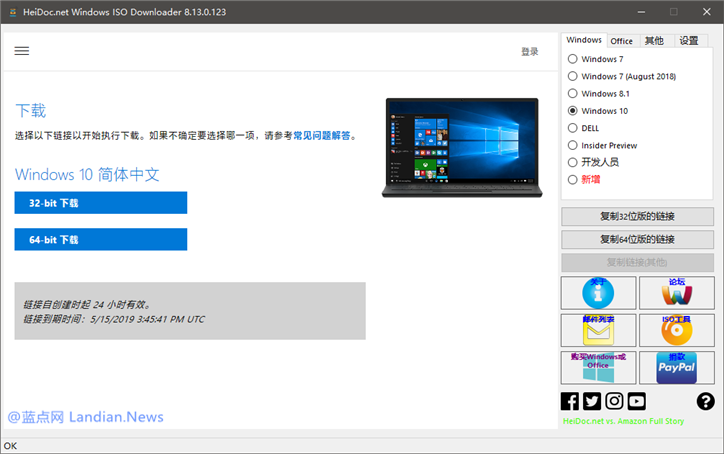Viewport: 724px width, 454px height.
Task: Select the Insider Preview radio button
Action: tap(573, 145)
